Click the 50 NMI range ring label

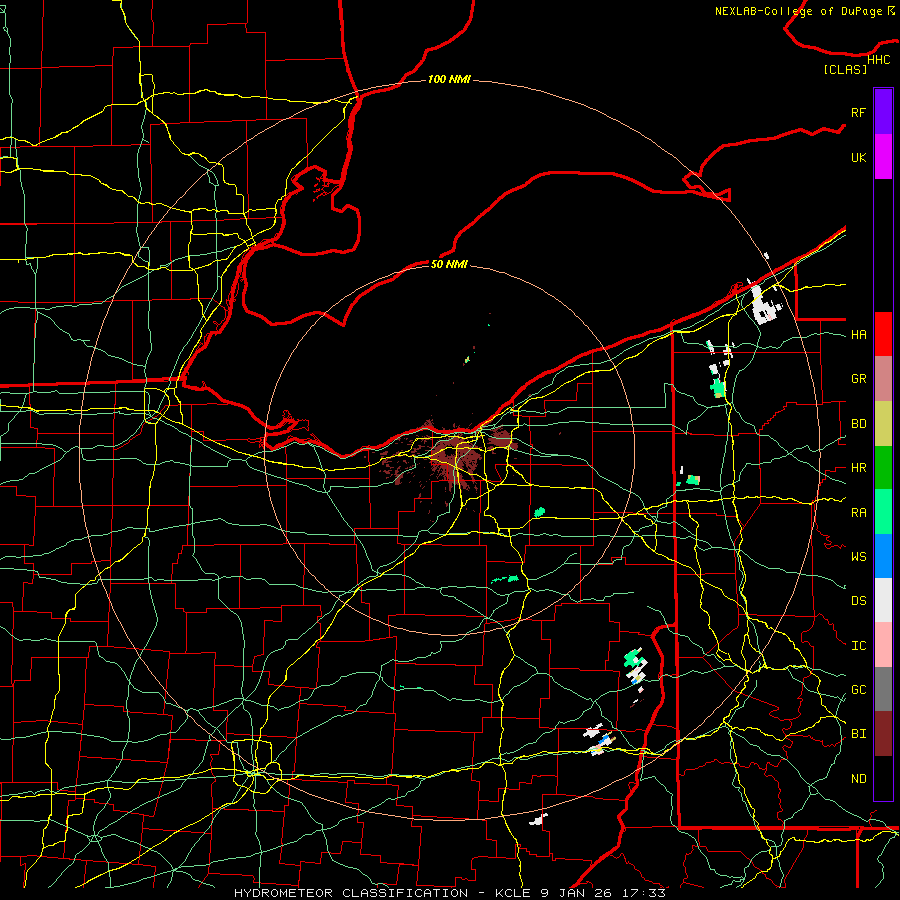click(x=449, y=264)
